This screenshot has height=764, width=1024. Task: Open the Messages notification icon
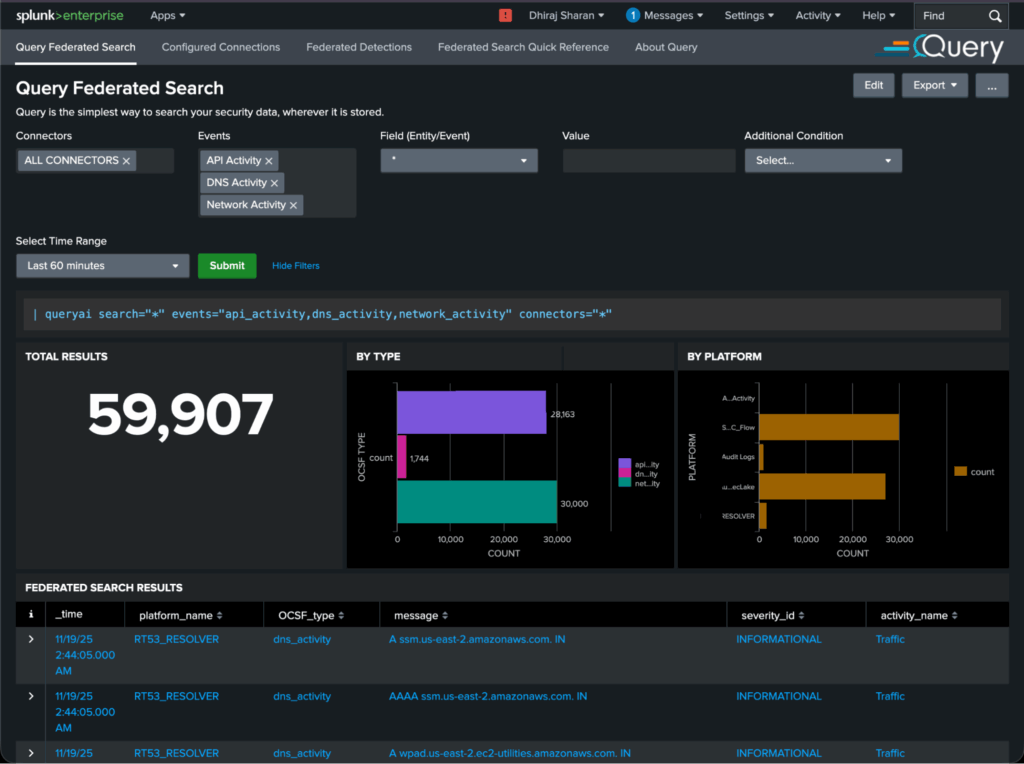tap(631, 15)
